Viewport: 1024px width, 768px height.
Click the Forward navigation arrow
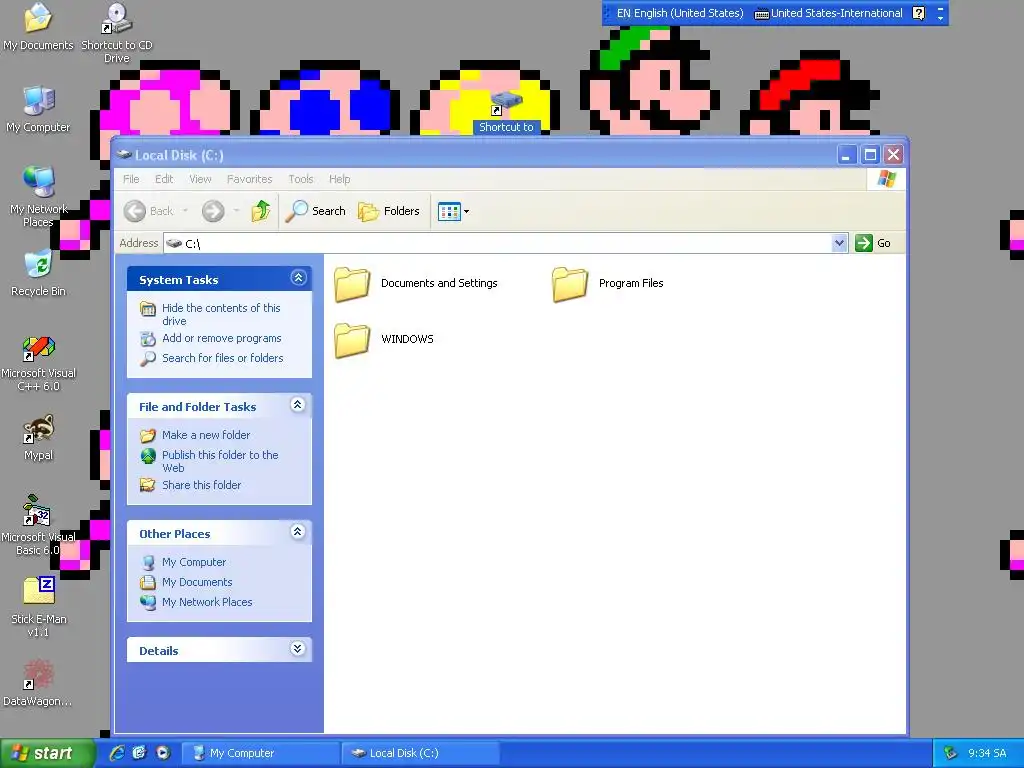(213, 211)
